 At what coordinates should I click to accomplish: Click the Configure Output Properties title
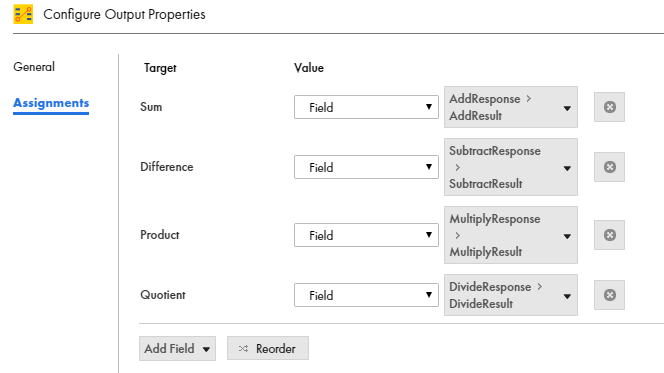(124, 14)
